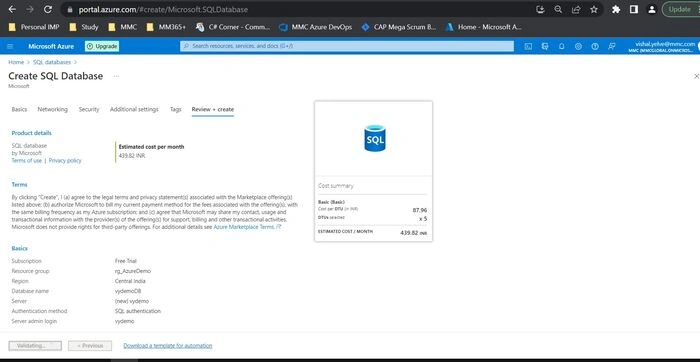700x362 pixels.
Task: Open the MMC bookmark folder
Action: [123, 27]
